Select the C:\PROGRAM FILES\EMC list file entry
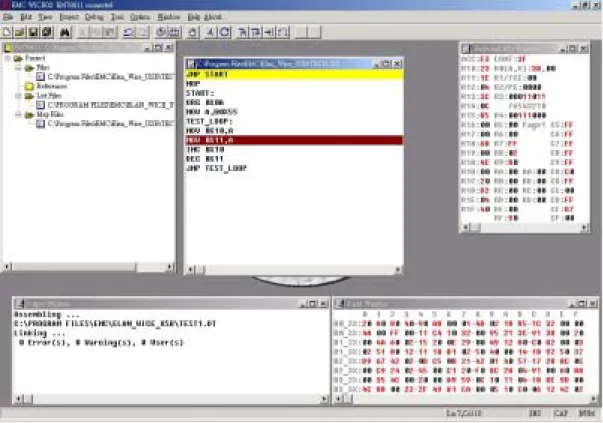603x423 pixels. tap(110, 105)
